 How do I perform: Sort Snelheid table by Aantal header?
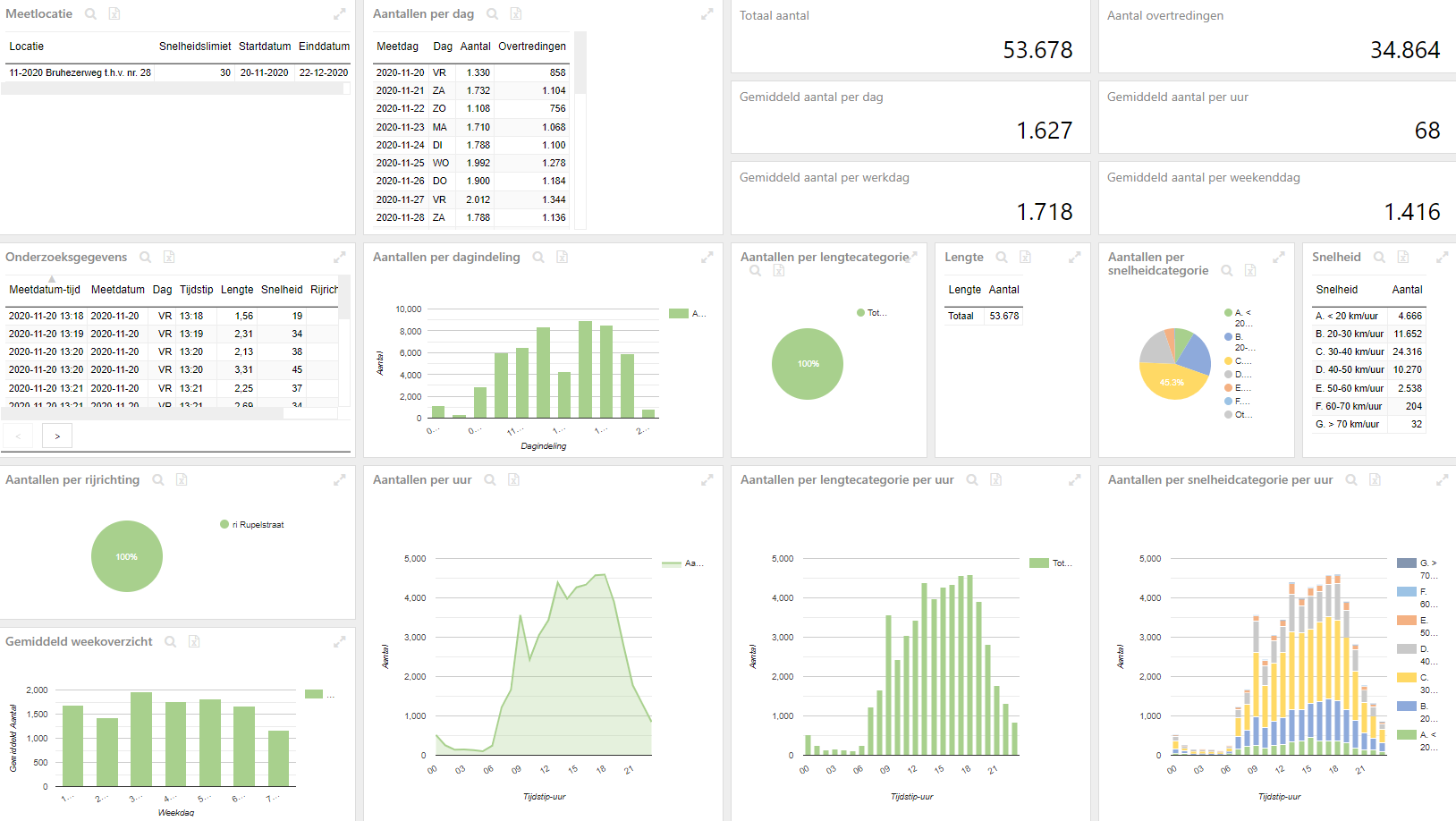[x=1407, y=290]
